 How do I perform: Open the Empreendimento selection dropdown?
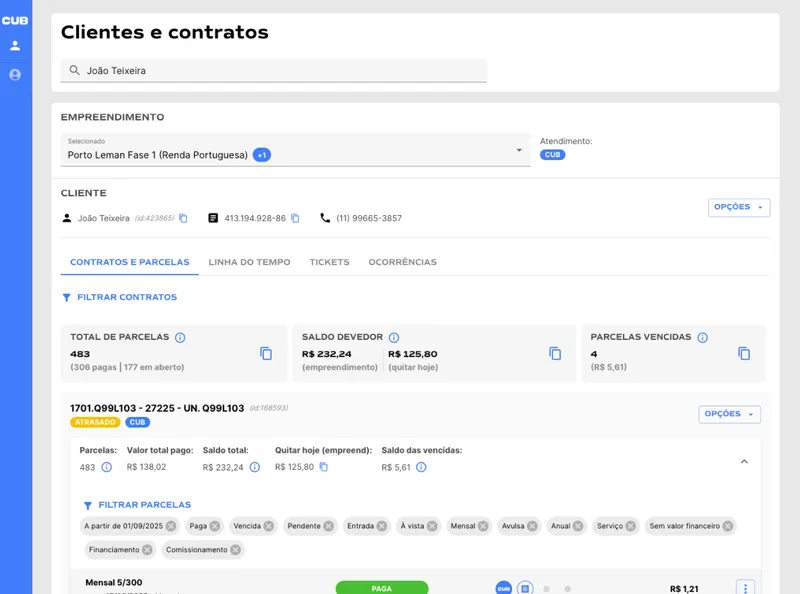coord(519,151)
